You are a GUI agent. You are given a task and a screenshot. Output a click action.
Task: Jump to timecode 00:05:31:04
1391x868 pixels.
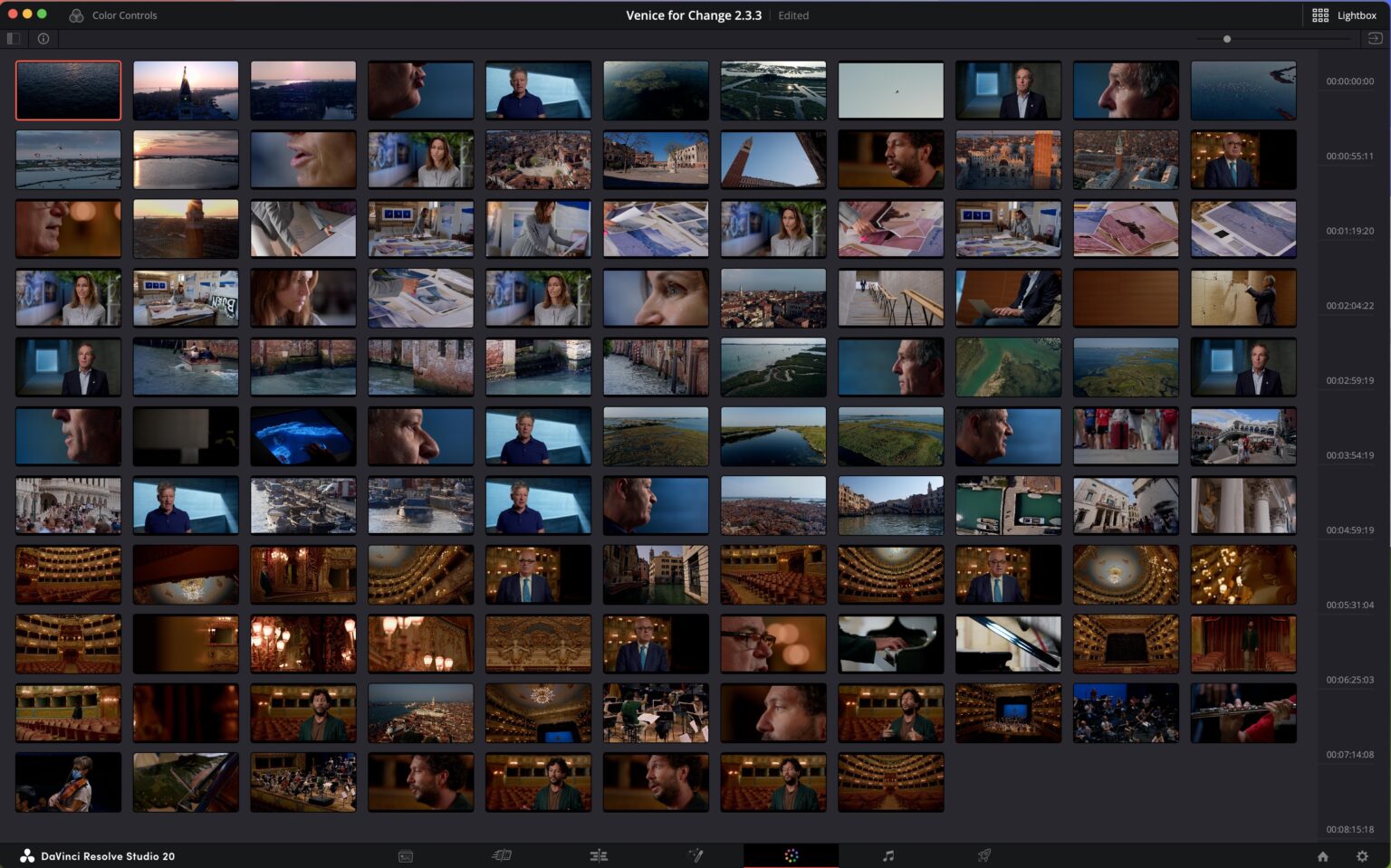click(1349, 605)
